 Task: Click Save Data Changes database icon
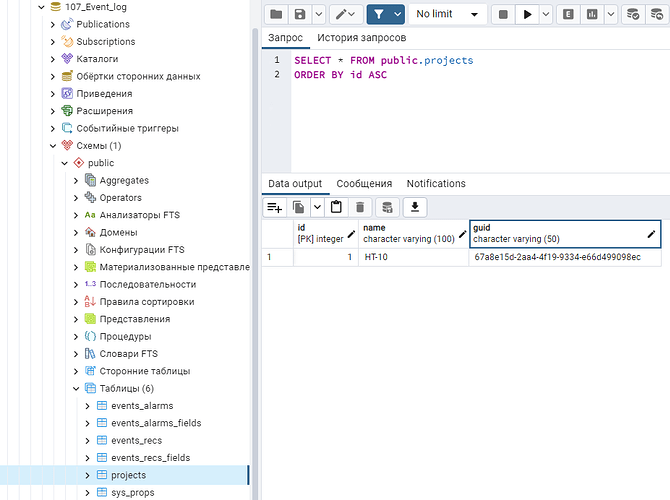tap(387, 207)
